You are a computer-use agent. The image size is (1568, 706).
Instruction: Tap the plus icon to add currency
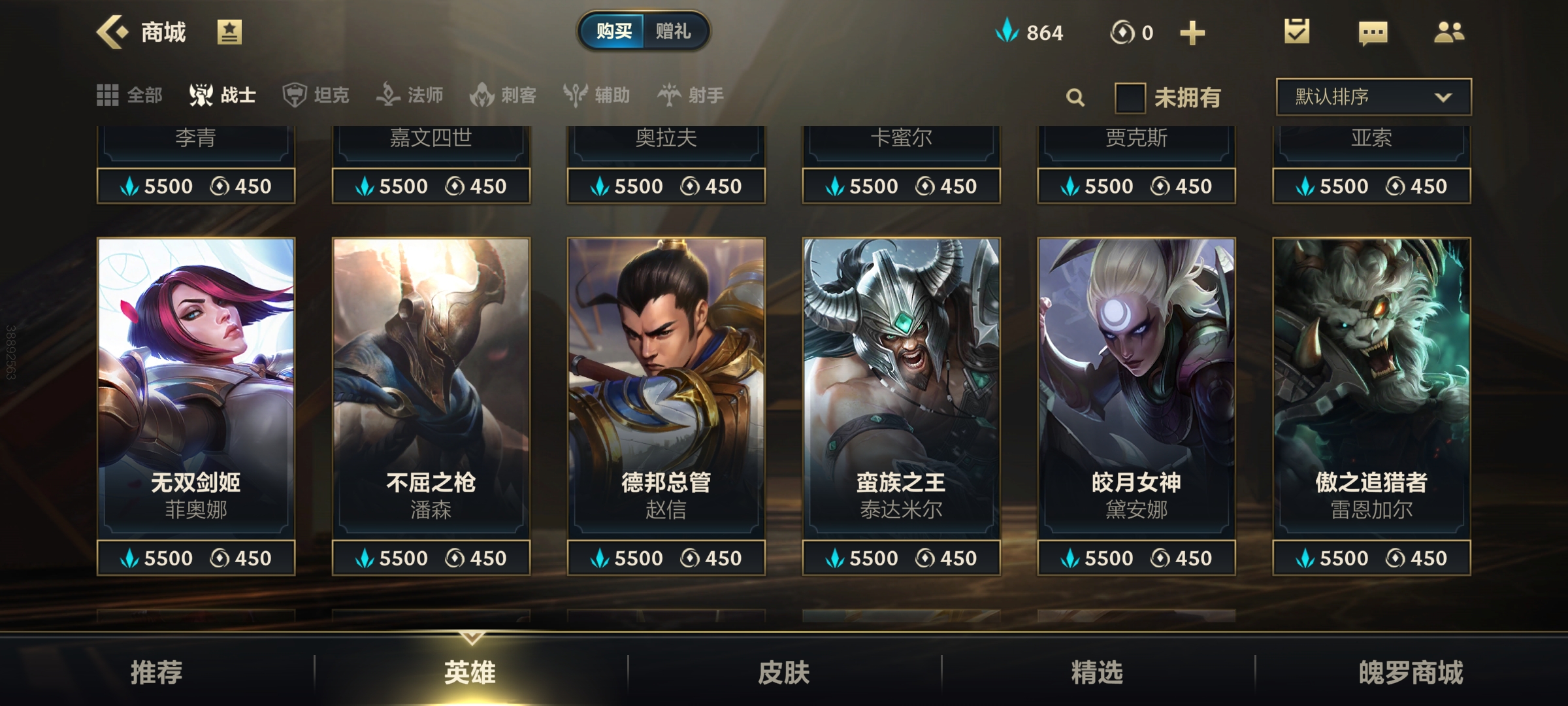pos(1192,33)
